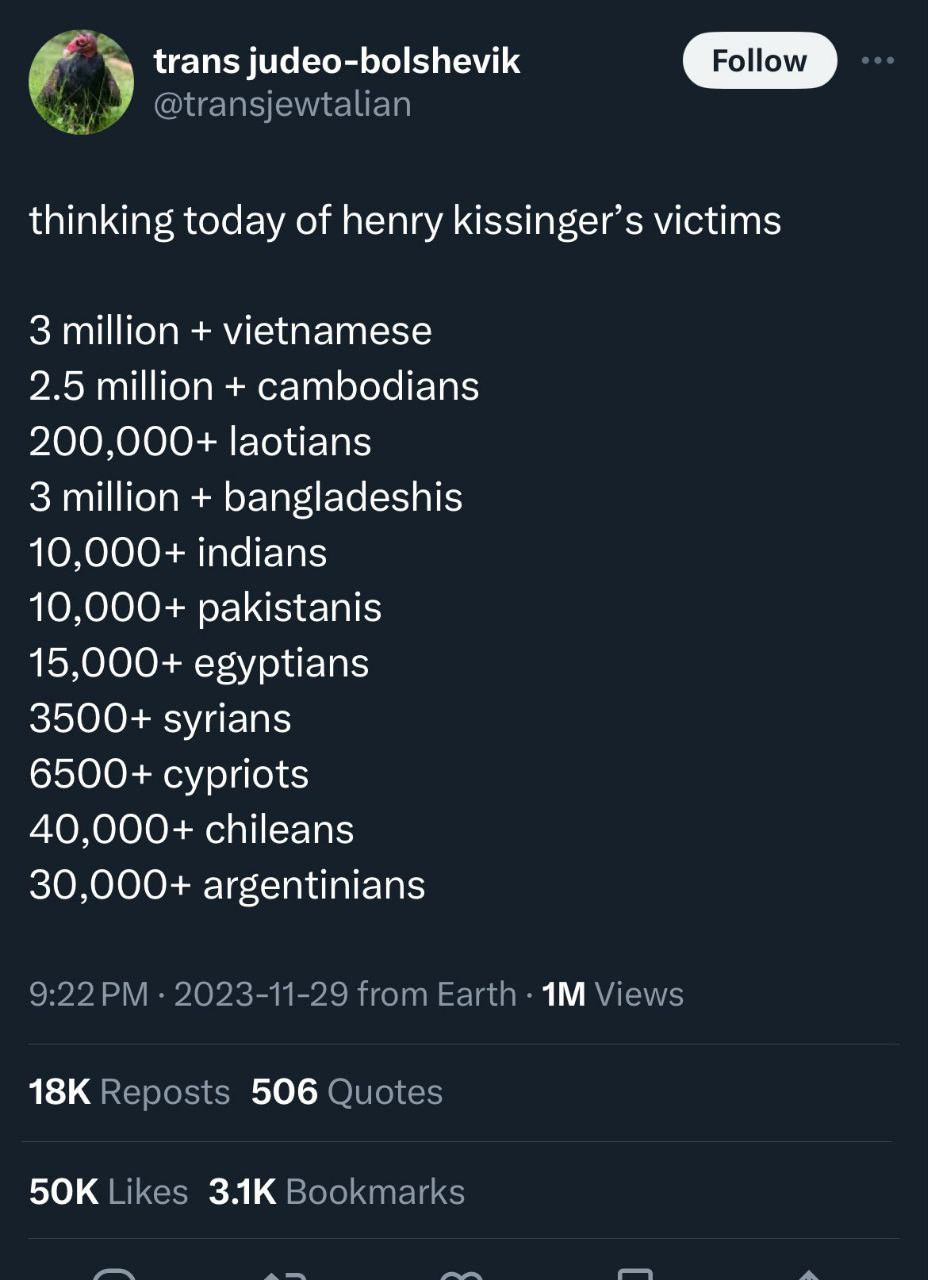The height and width of the screenshot is (1280, 928).
Task: Tap the bookmark icon below the tweet
Action: (x=636, y=1272)
